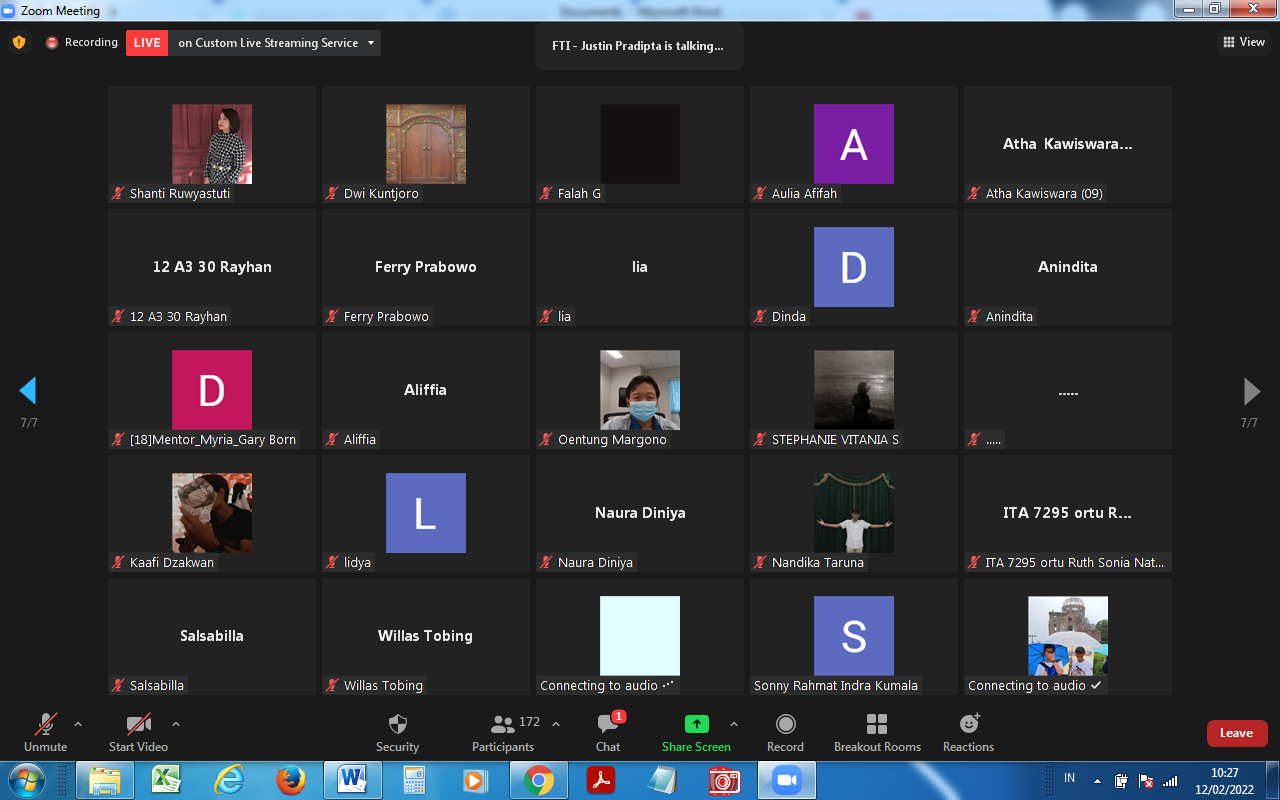Leave the meeting
The width and height of the screenshot is (1280, 800).
1236,733
